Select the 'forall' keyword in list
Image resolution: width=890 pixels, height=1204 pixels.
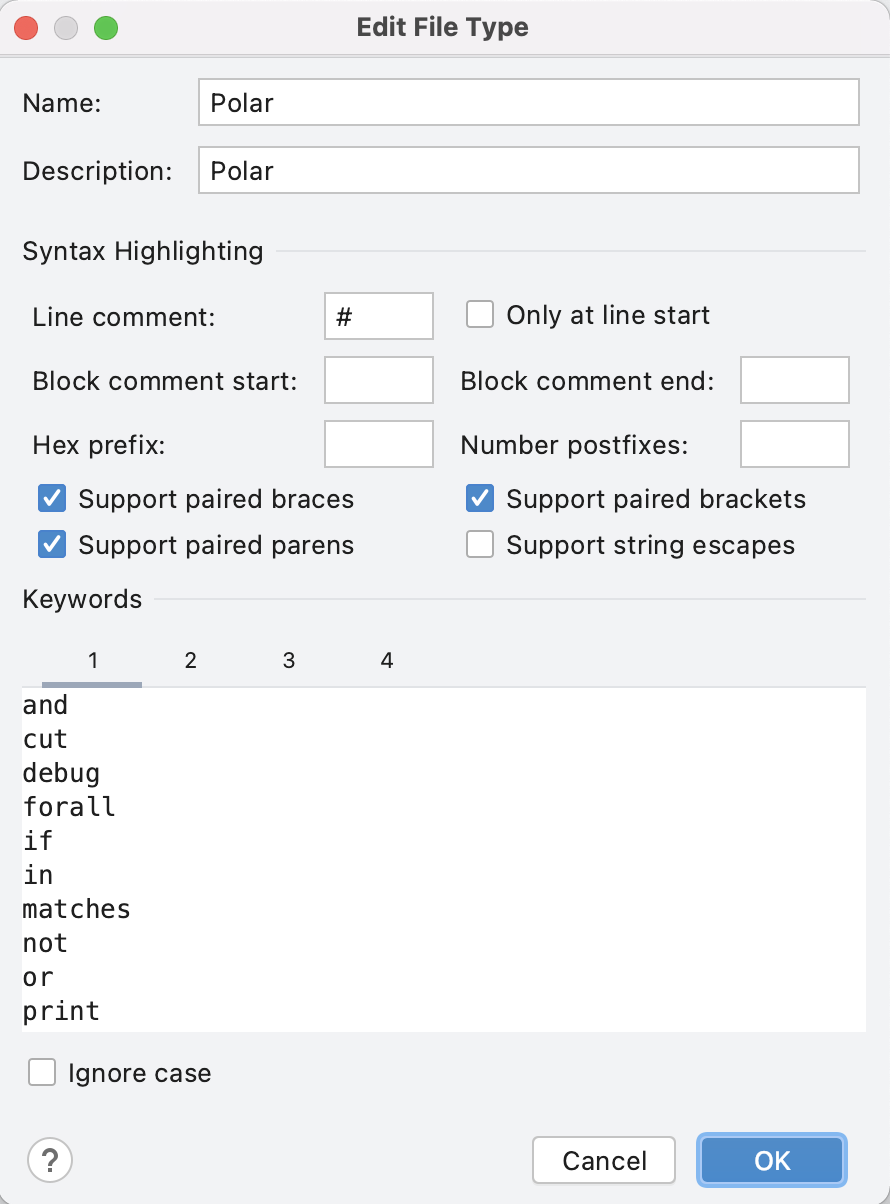pos(69,806)
